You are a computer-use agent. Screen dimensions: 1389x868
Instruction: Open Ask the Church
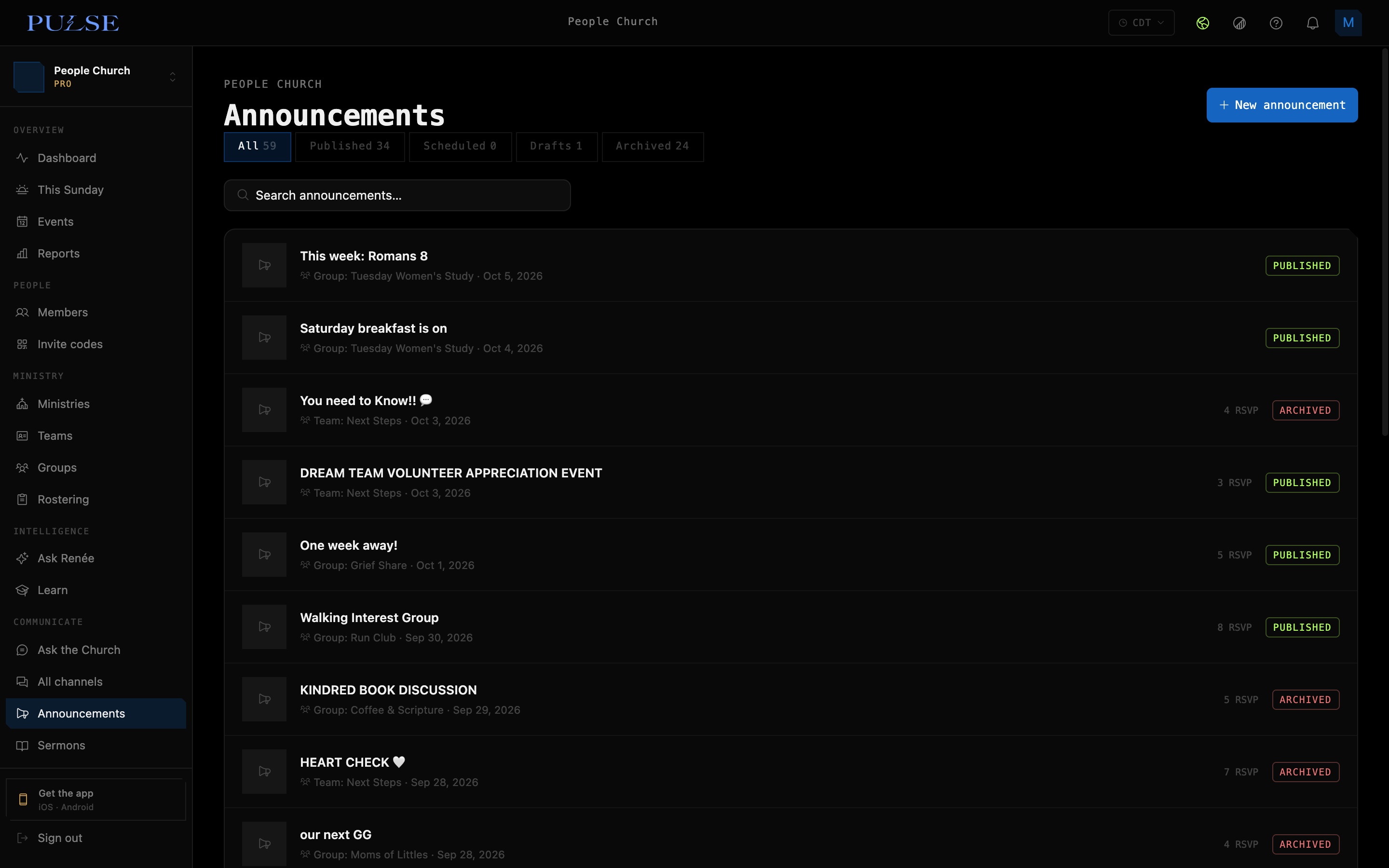96,650
